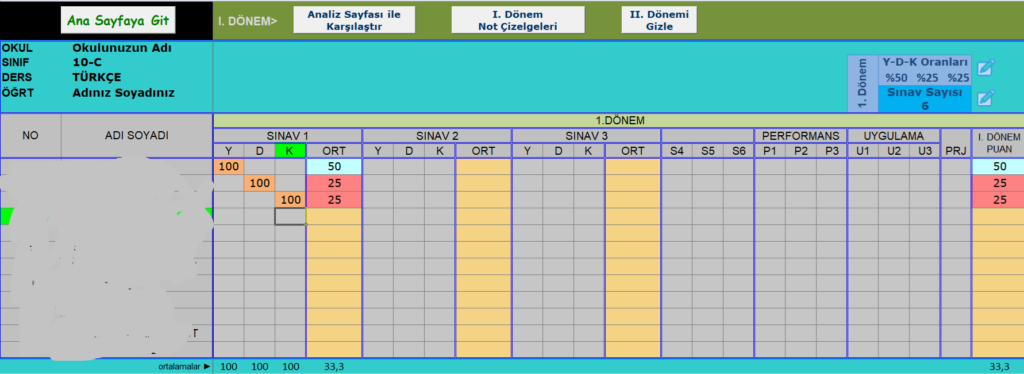Select the P2 column header
The width and height of the screenshot is (1024, 374).
801,151
